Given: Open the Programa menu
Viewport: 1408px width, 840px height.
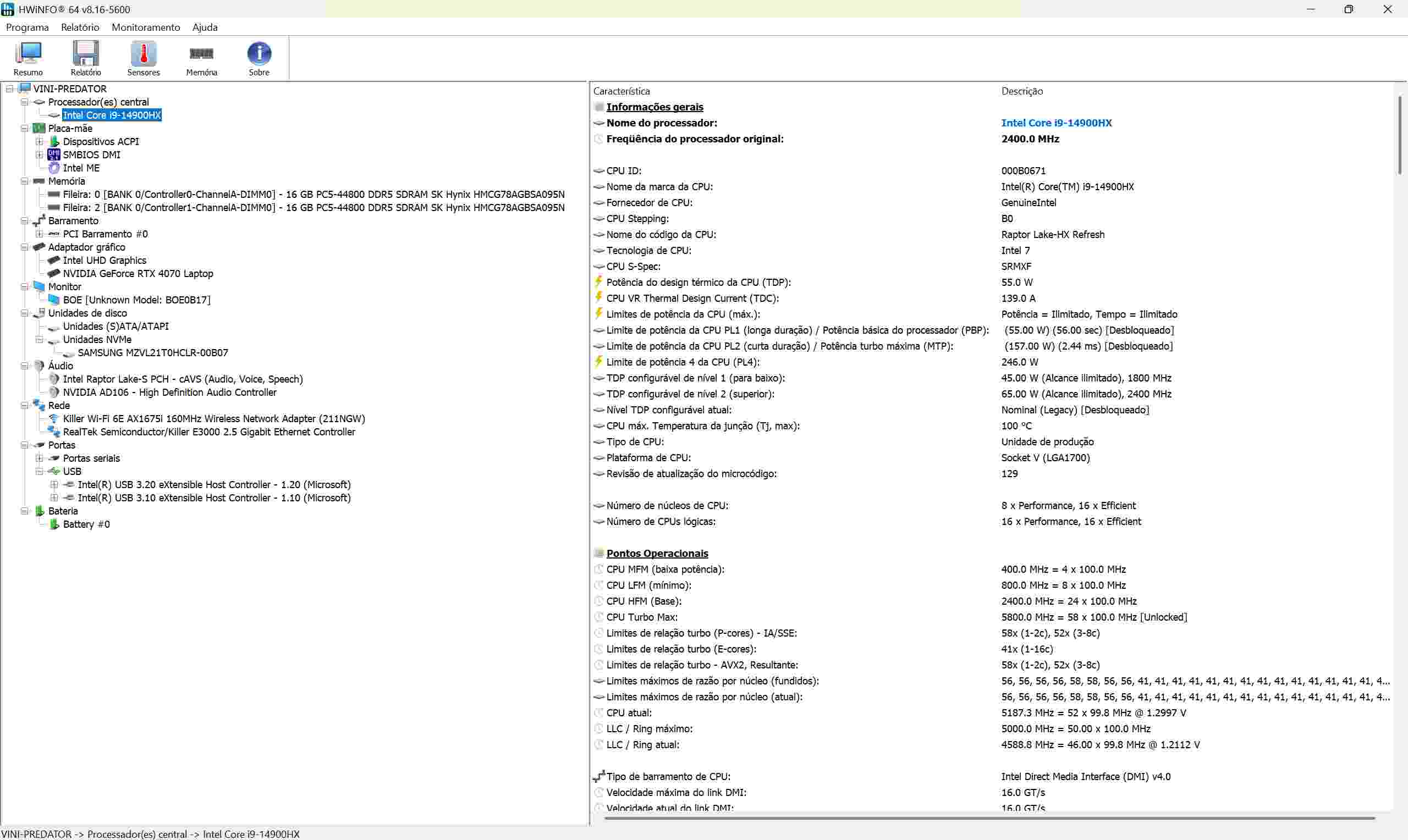Looking at the screenshot, I should point(27,27).
